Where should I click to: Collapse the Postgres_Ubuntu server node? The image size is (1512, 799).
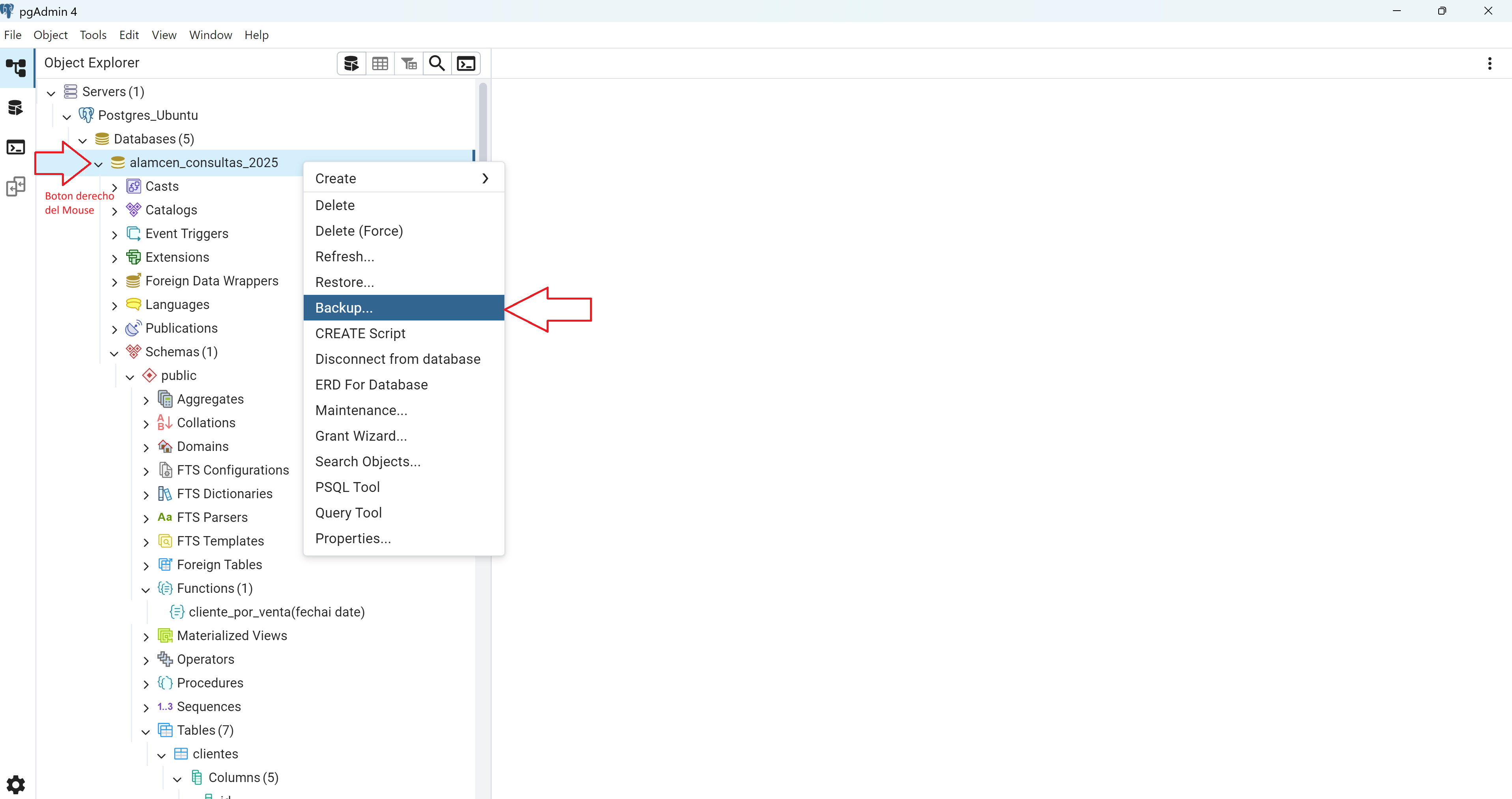pos(67,117)
